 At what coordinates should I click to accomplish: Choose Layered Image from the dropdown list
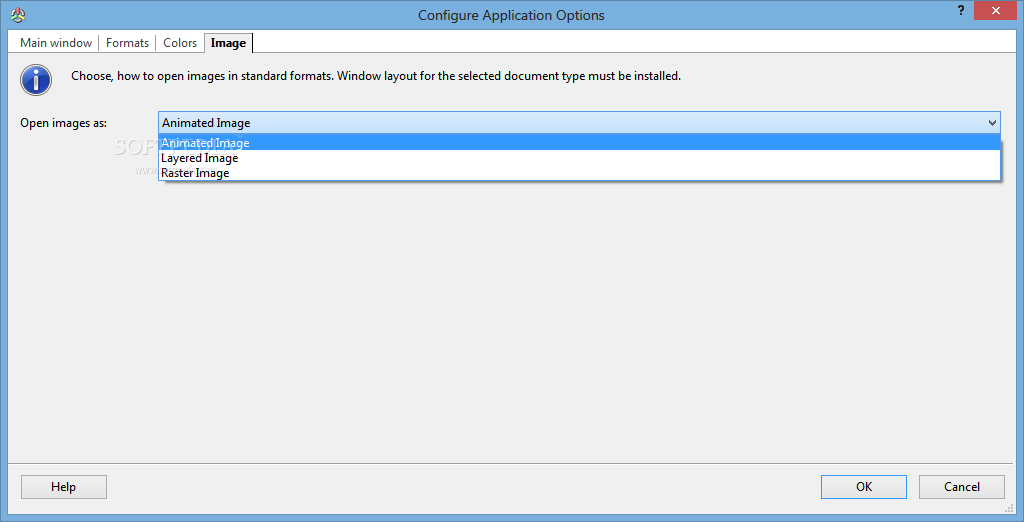pyautogui.click(x=579, y=158)
